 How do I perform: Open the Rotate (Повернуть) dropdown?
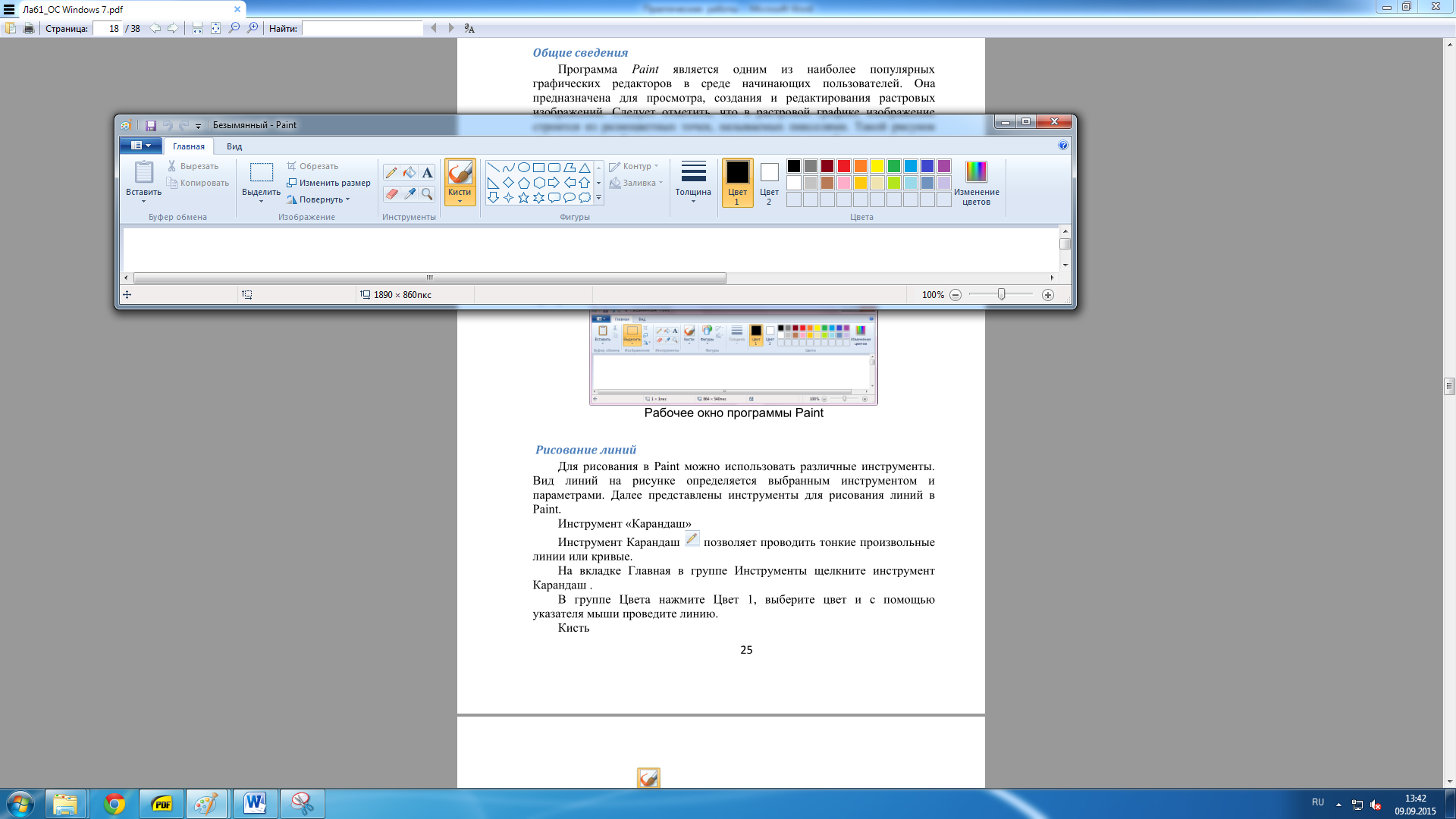pos(318,199)
